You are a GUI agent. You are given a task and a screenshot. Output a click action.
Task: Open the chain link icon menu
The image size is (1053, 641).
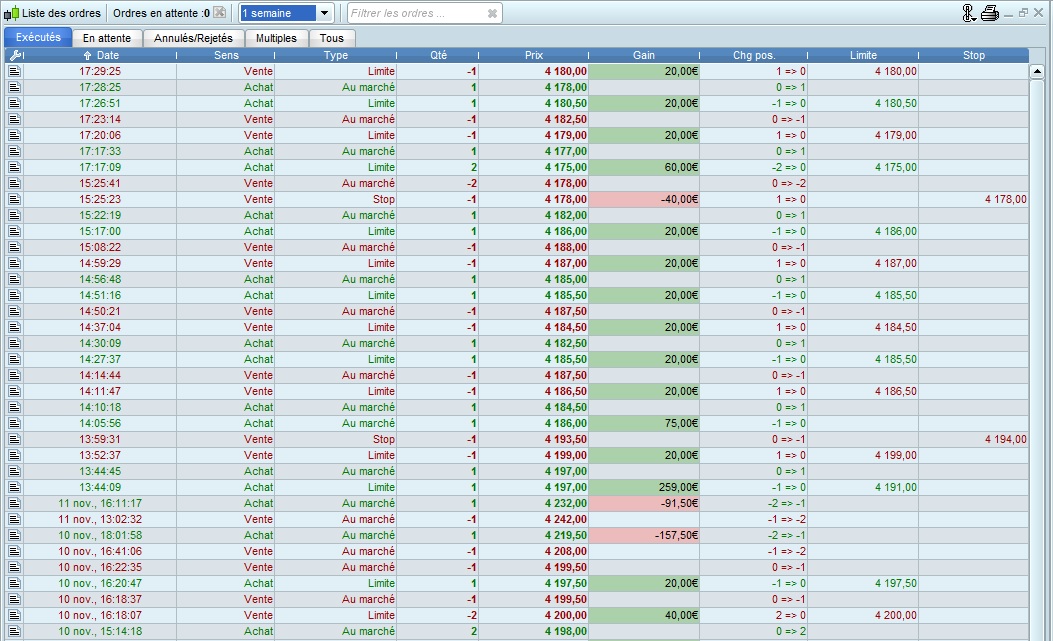pos(968,13)
